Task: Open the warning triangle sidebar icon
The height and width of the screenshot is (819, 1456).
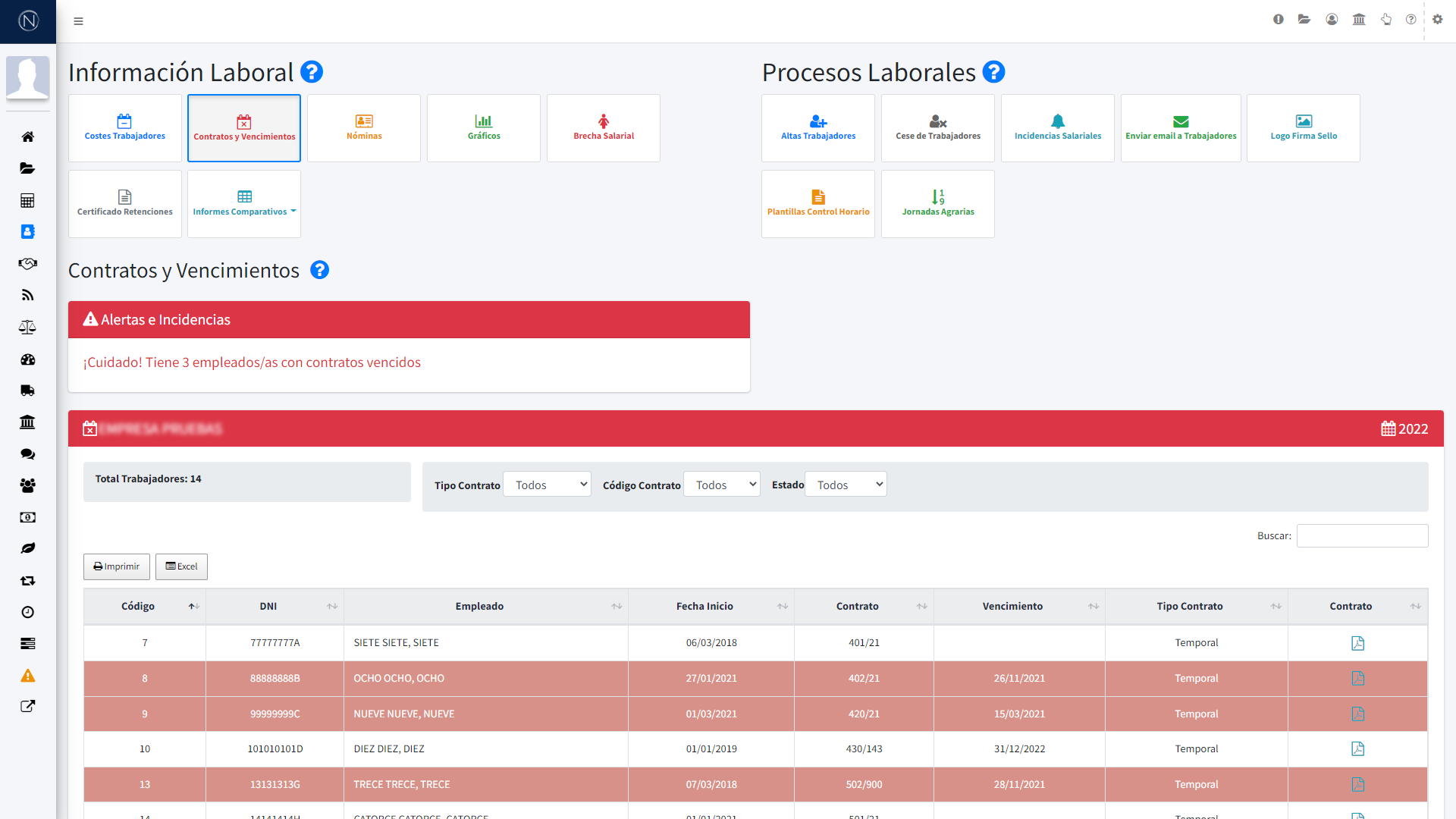Action: 27,676
